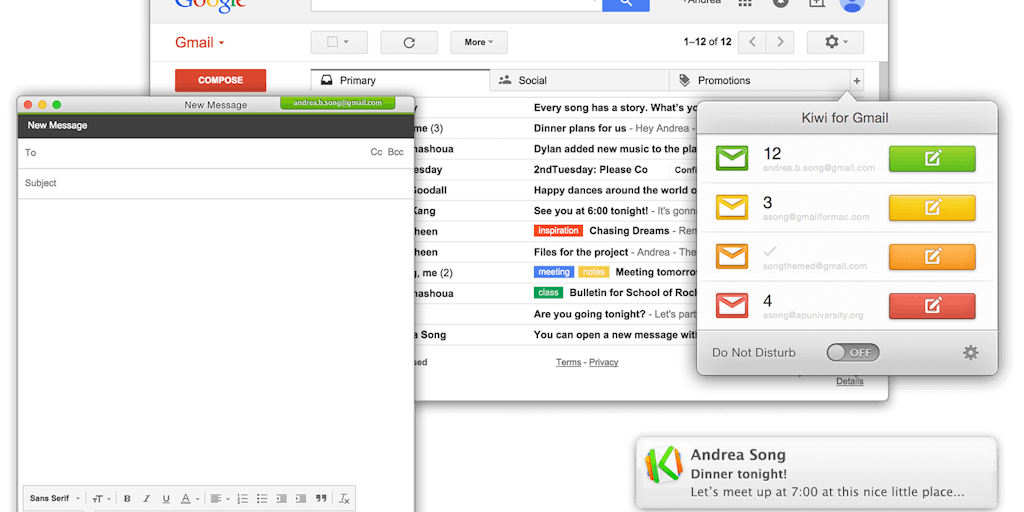Open Kiwi for Gmail settings gear
Image resolution: width=1024 pixels, height=512 pixels.
click(970, 353)
